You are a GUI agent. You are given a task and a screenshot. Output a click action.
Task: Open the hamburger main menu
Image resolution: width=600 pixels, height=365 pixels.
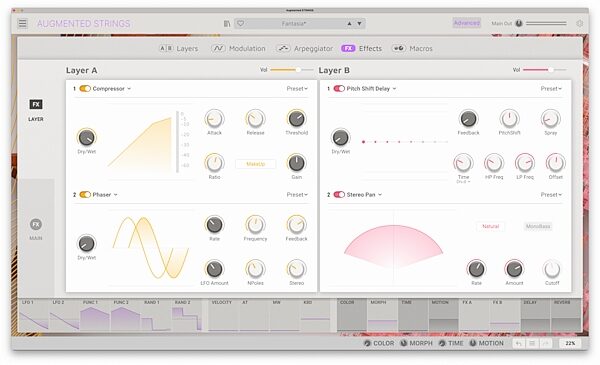(23, 24)
